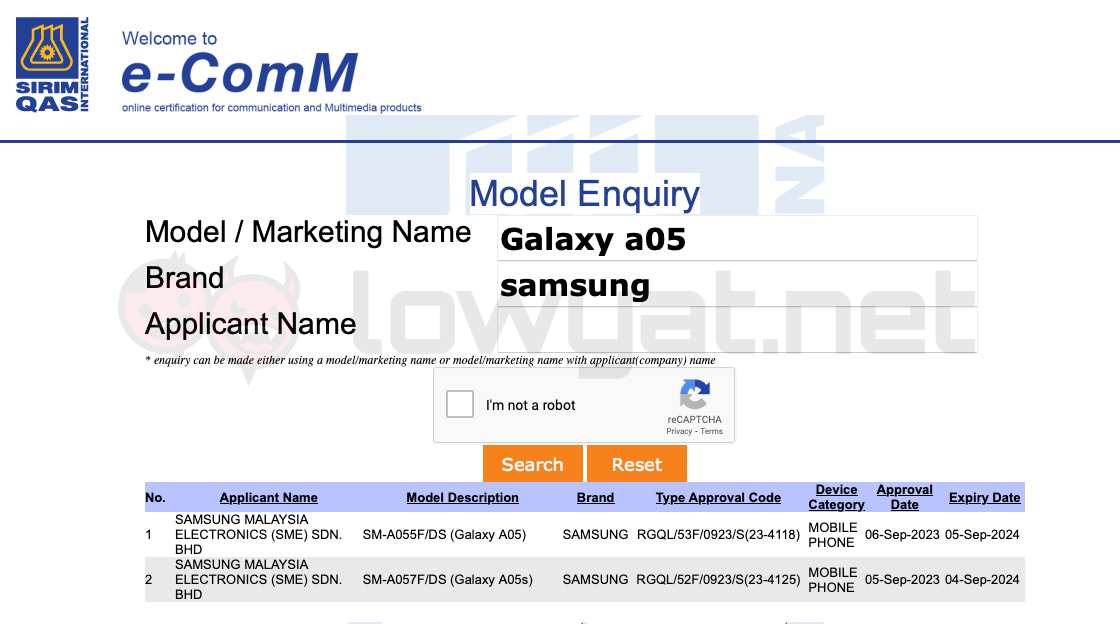Sort by Approval Date column header
1120x624 pixels.
point(905,497)
